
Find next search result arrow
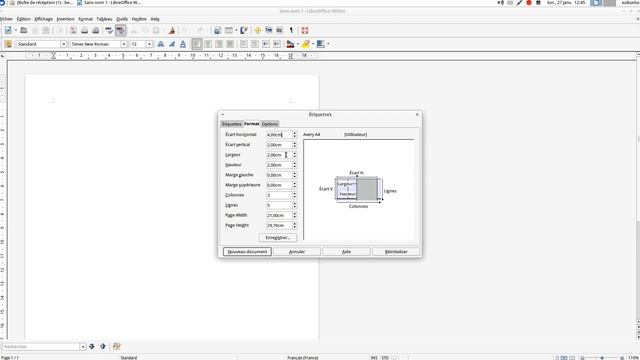[92, 347]
